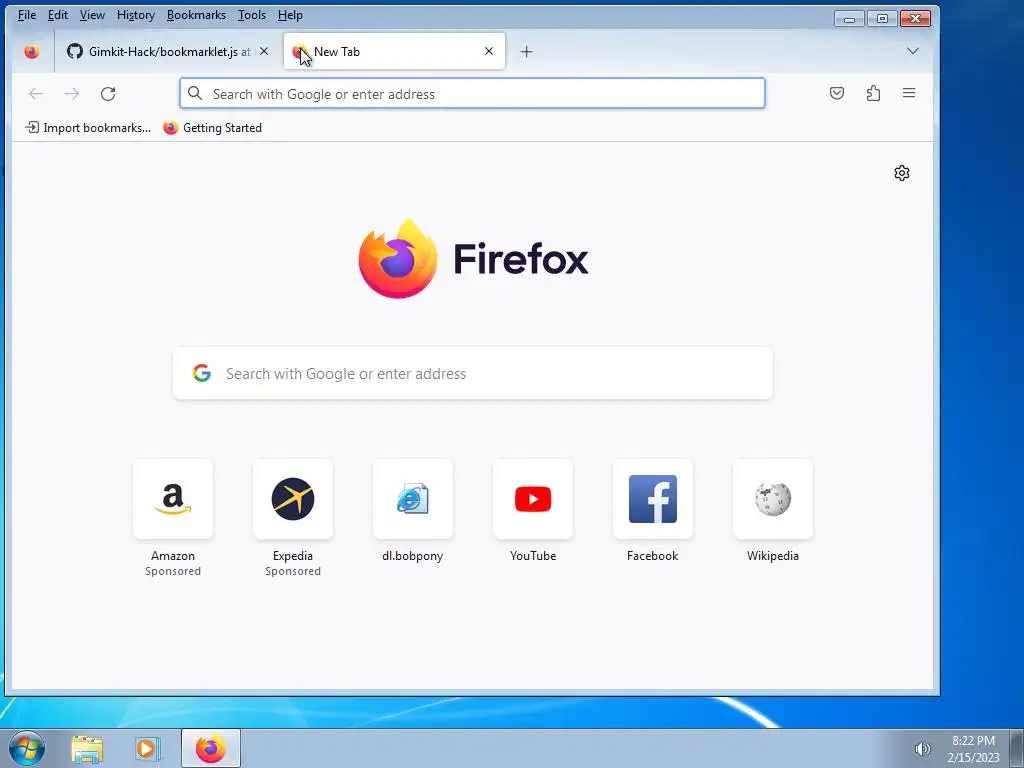The width and height of the screenshot is (1024, 768).
Task: Open Windows Explorer from the taskbar
Action: point(88,749)
